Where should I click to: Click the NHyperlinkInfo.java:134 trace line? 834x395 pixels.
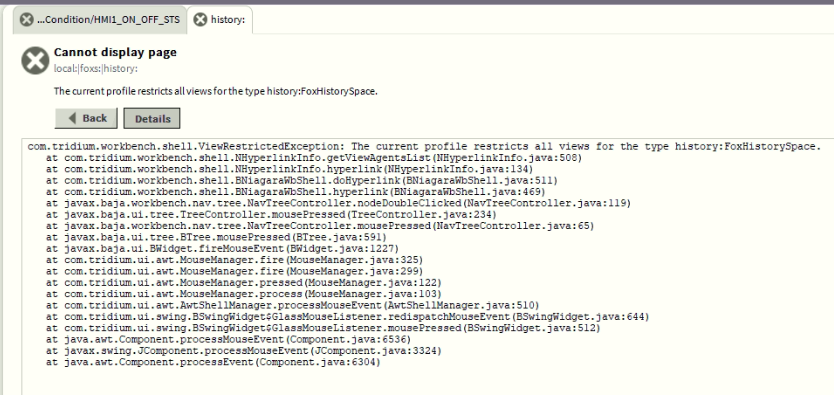pos(289,169)
